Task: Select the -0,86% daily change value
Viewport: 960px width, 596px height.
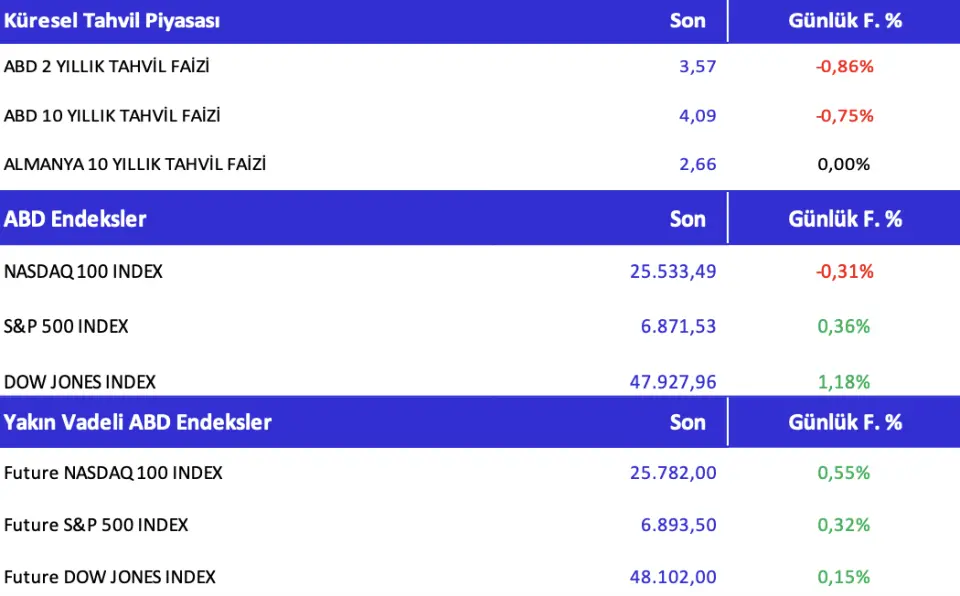Action: (x=844, y=67)
